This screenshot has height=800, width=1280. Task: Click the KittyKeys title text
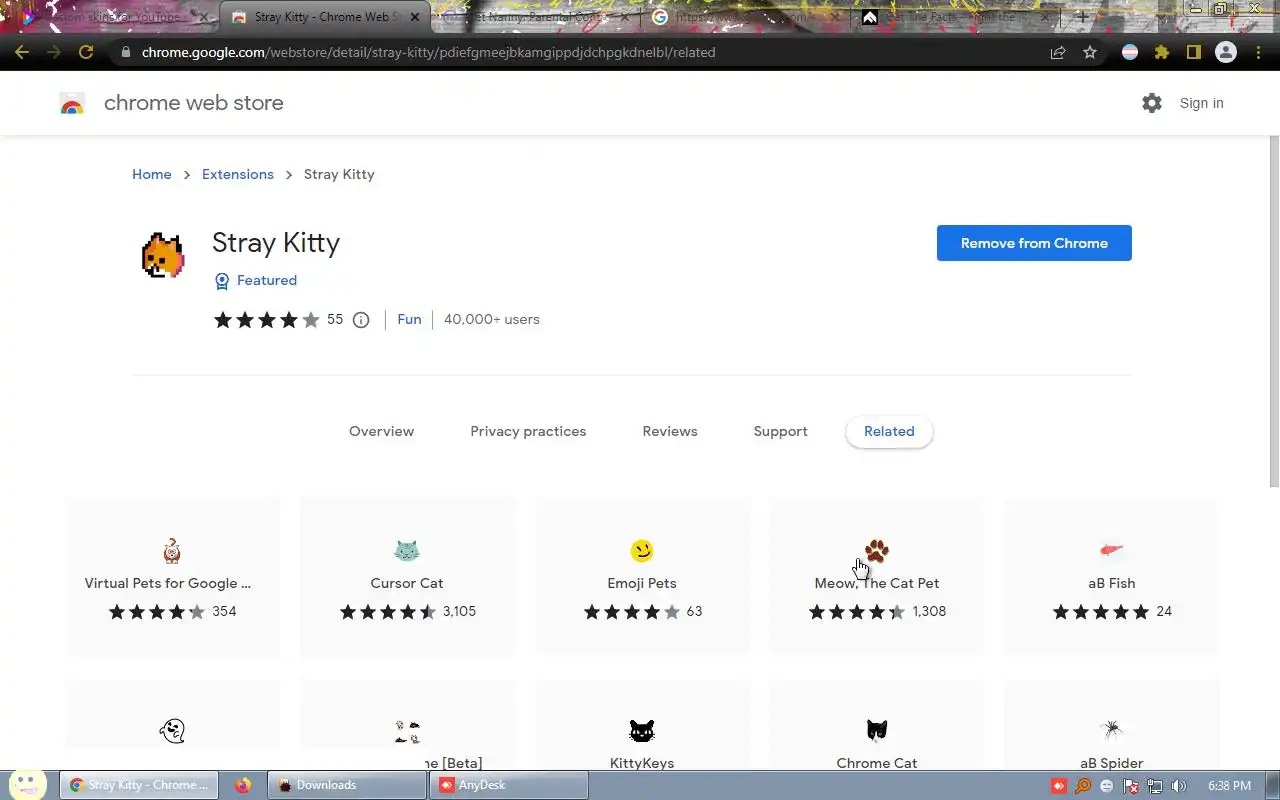642,763
